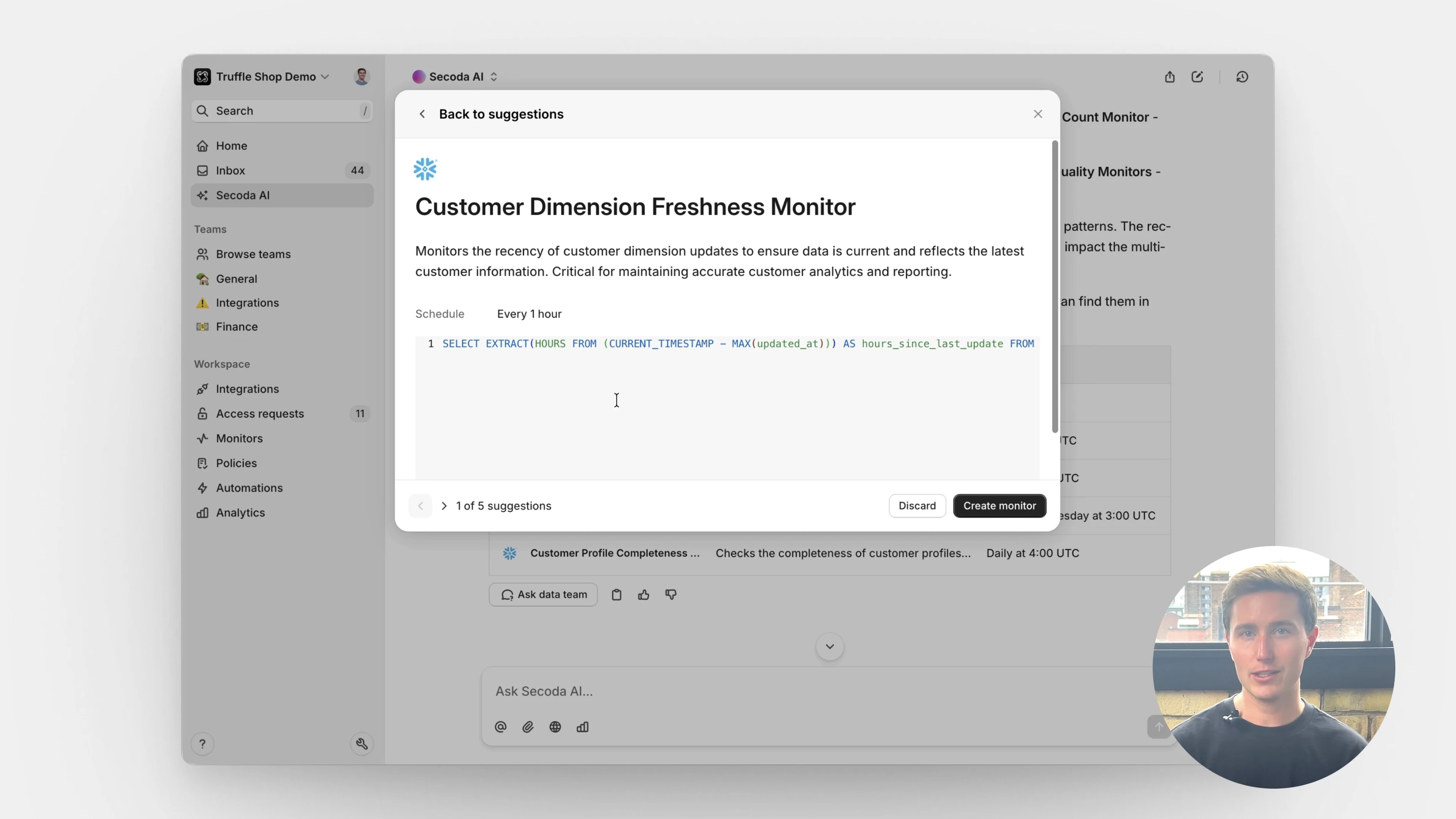This screenshot has height=819, width=1456.
Task: Click the new chat compose icon
Action: [1197, 77]
